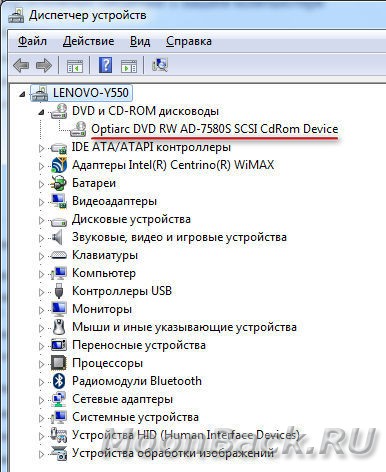This screenshot has height=472, width=386.
Task: Click the Переносные устройства icon
Action: coord(59,345)
